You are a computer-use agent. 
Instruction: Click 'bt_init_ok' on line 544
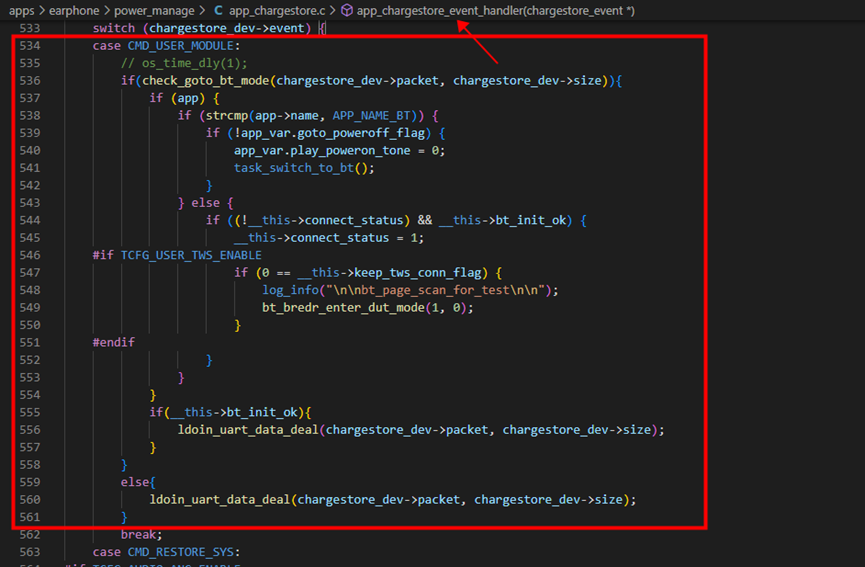pyautogui.click(x=530, y=220)
